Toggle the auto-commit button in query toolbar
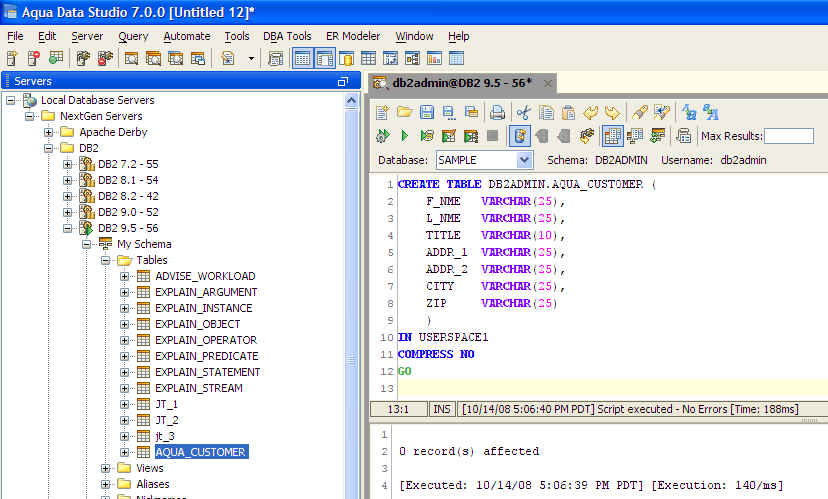Viewport: 828px width, 499px height. [x=520, y=136]
